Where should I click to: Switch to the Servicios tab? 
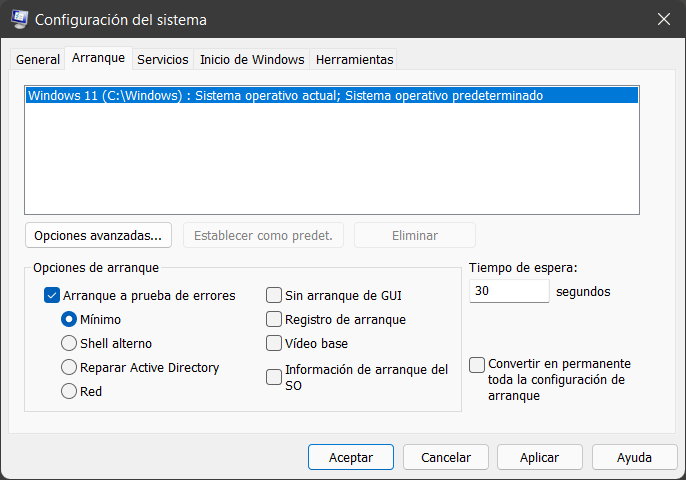click(x=162, y=59)
